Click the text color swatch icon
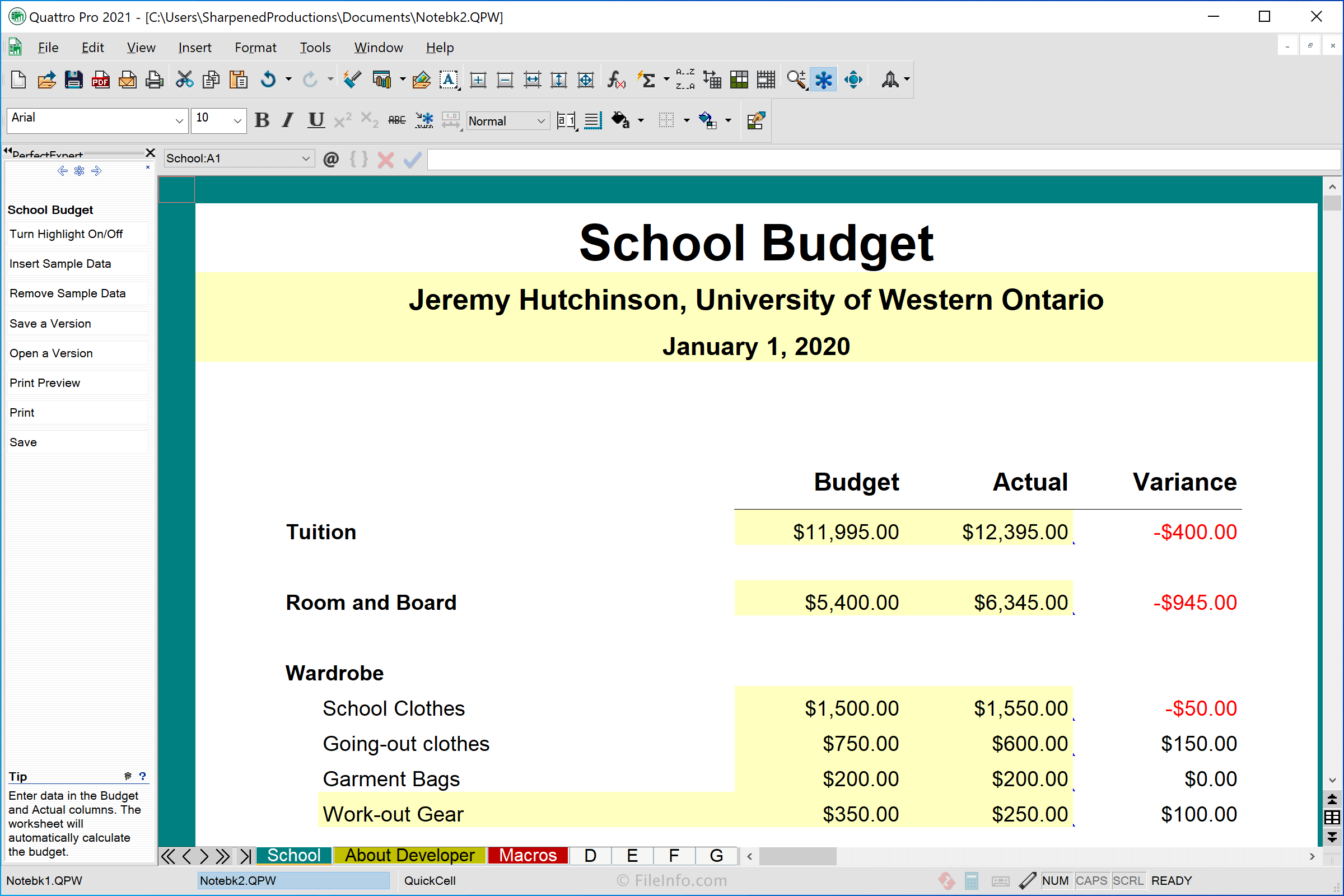1344x896 pixels. 707,120
